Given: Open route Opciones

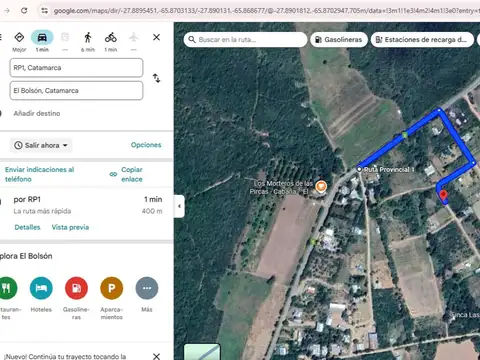Looking at the screenshot, I should tap(146, 145).
